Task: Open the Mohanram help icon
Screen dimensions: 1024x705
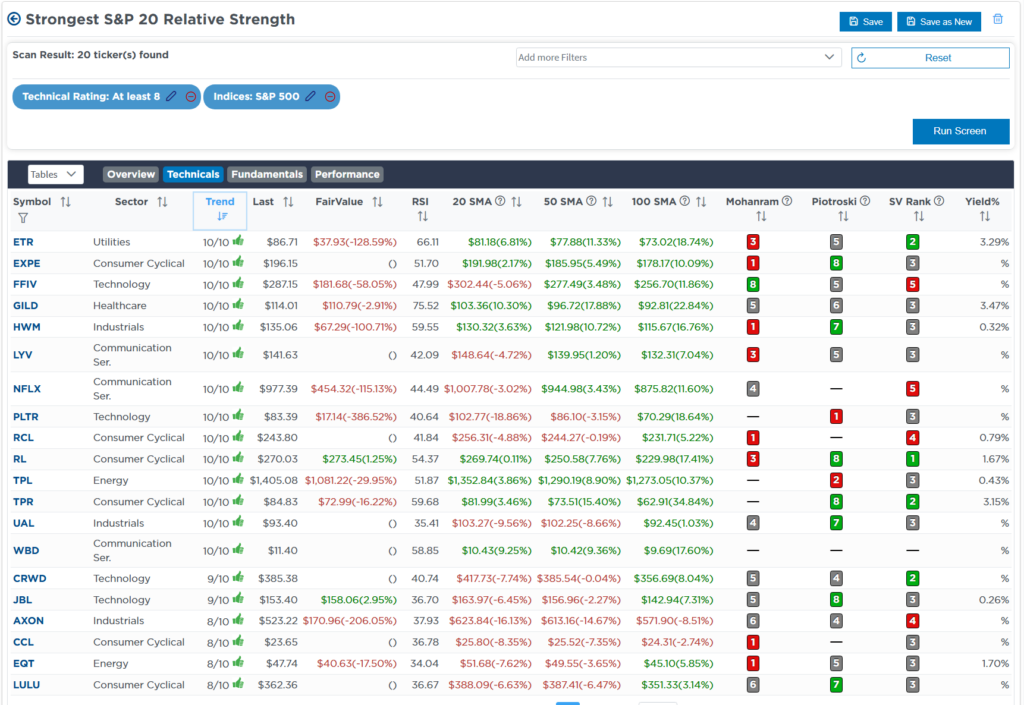Action: 787,201
